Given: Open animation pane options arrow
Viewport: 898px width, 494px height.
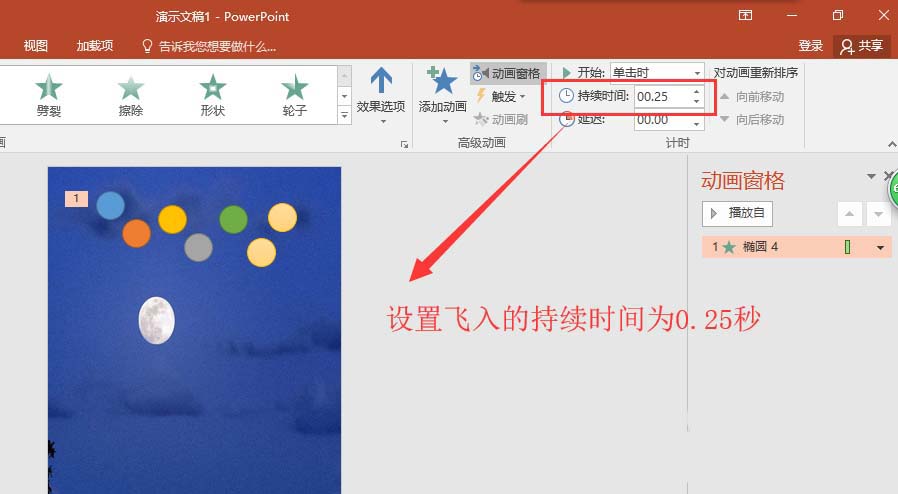Looking at the screenshot, I should pos(871,176).
